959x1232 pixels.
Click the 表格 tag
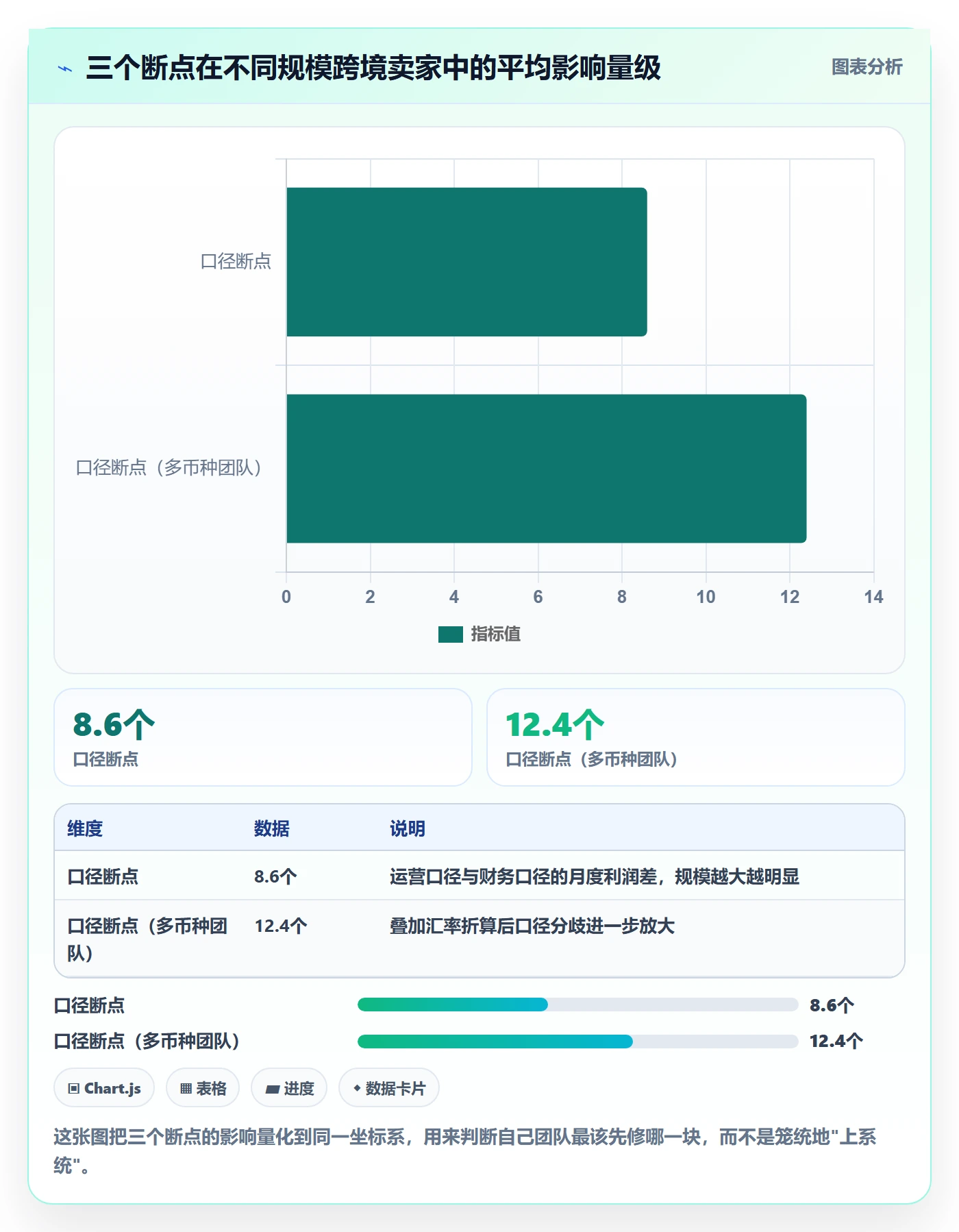tap(203, 1087)
